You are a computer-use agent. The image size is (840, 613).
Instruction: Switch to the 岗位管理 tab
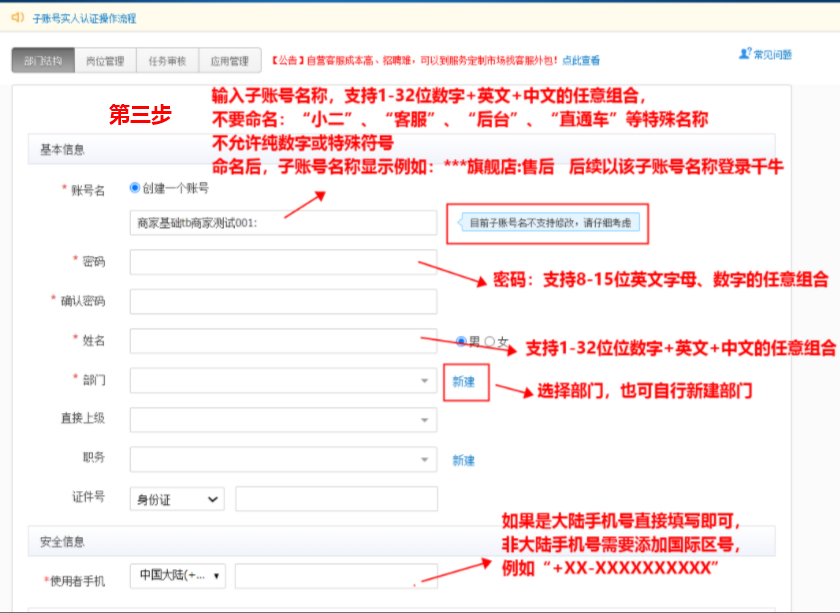pos(105,61)
